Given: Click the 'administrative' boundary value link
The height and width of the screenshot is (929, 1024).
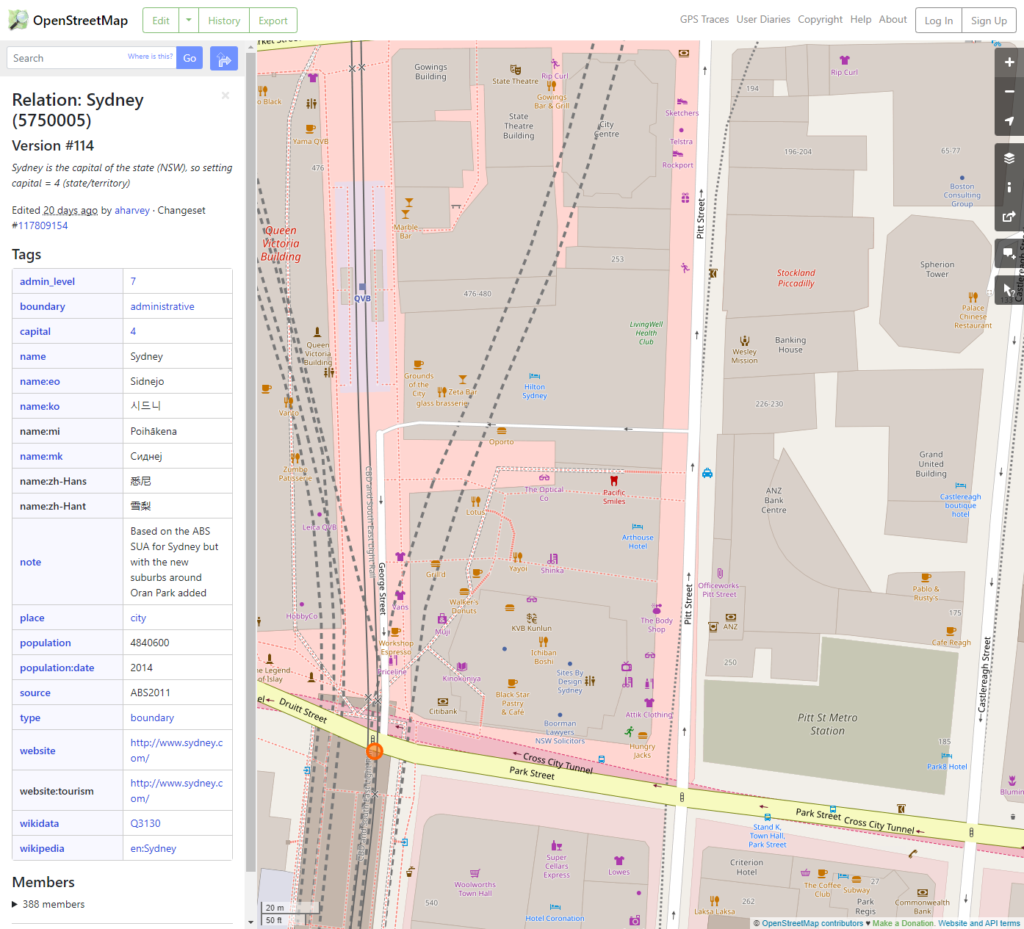Looking at the screenshot, I should 162,306.
